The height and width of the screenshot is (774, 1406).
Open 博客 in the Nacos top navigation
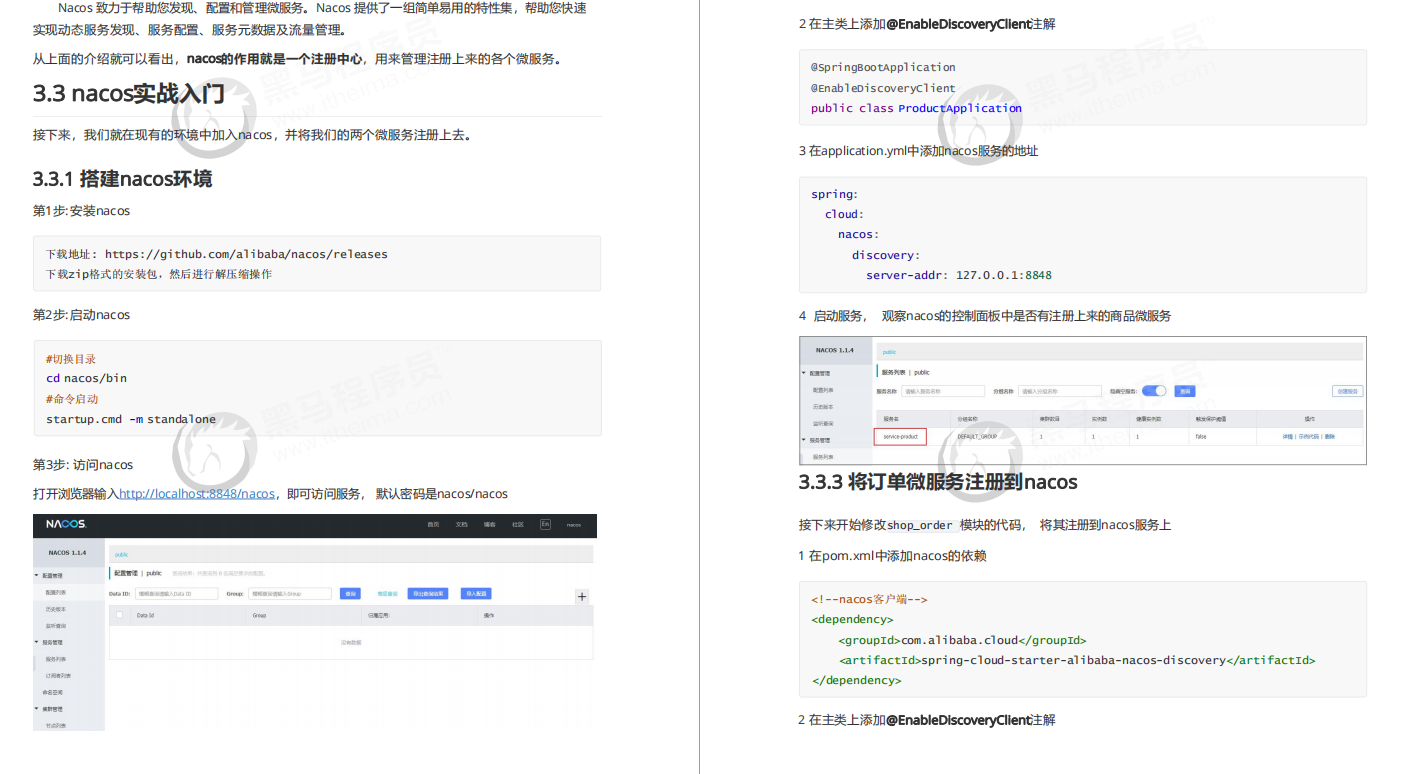[x=489, y=525]
